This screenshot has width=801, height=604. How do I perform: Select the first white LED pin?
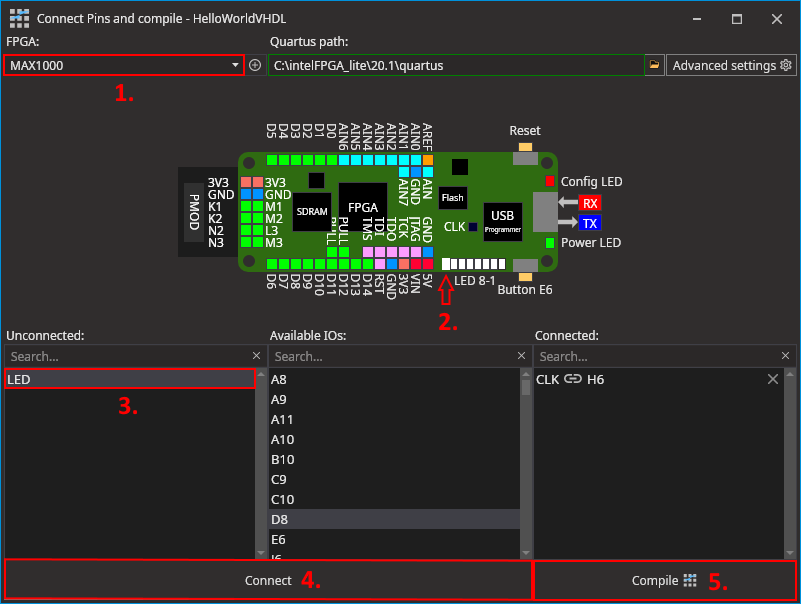coord(446,264)
